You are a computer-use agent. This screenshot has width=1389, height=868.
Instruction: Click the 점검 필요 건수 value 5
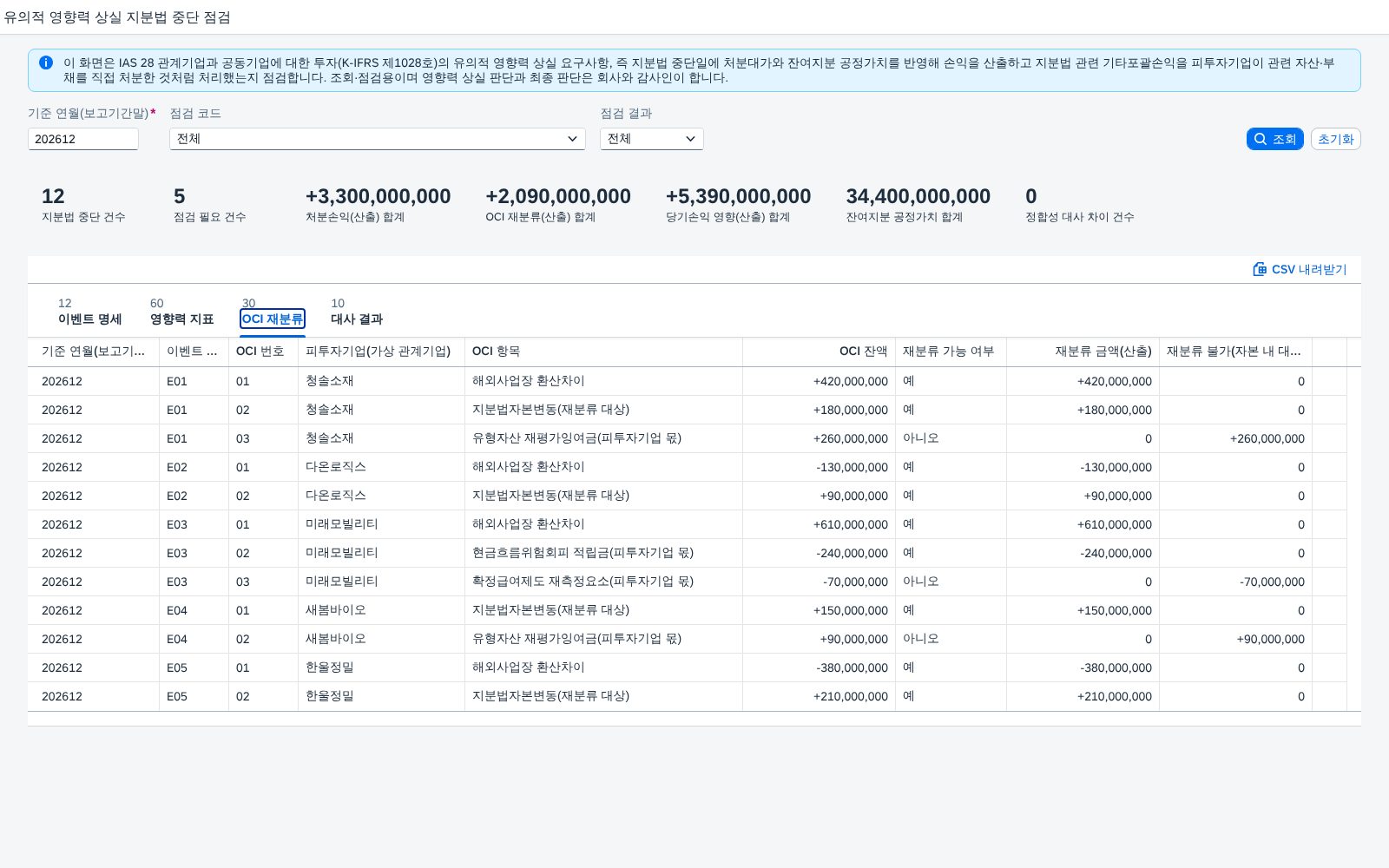[180, 196]
